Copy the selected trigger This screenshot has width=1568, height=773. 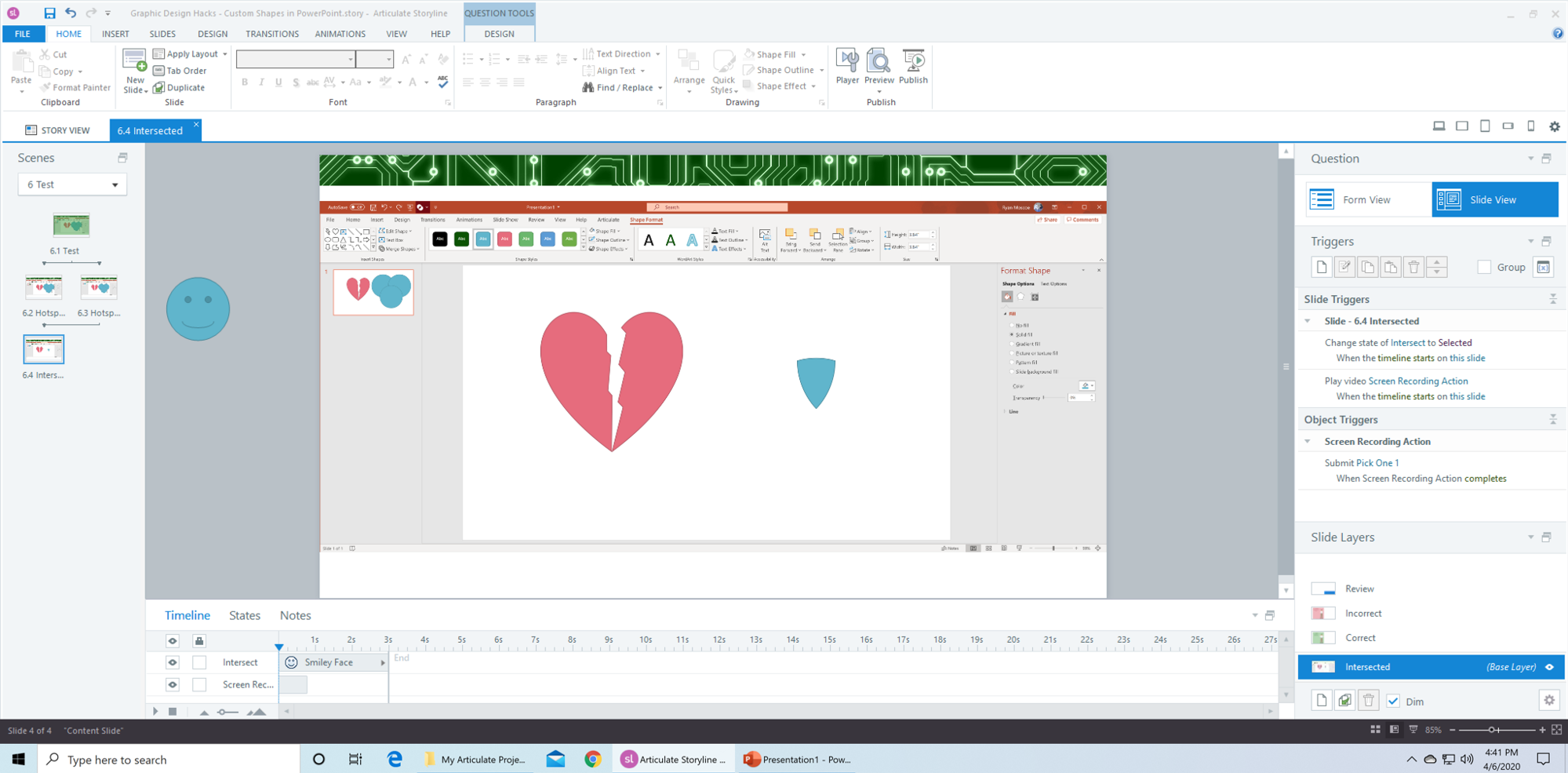(1367, 267)
